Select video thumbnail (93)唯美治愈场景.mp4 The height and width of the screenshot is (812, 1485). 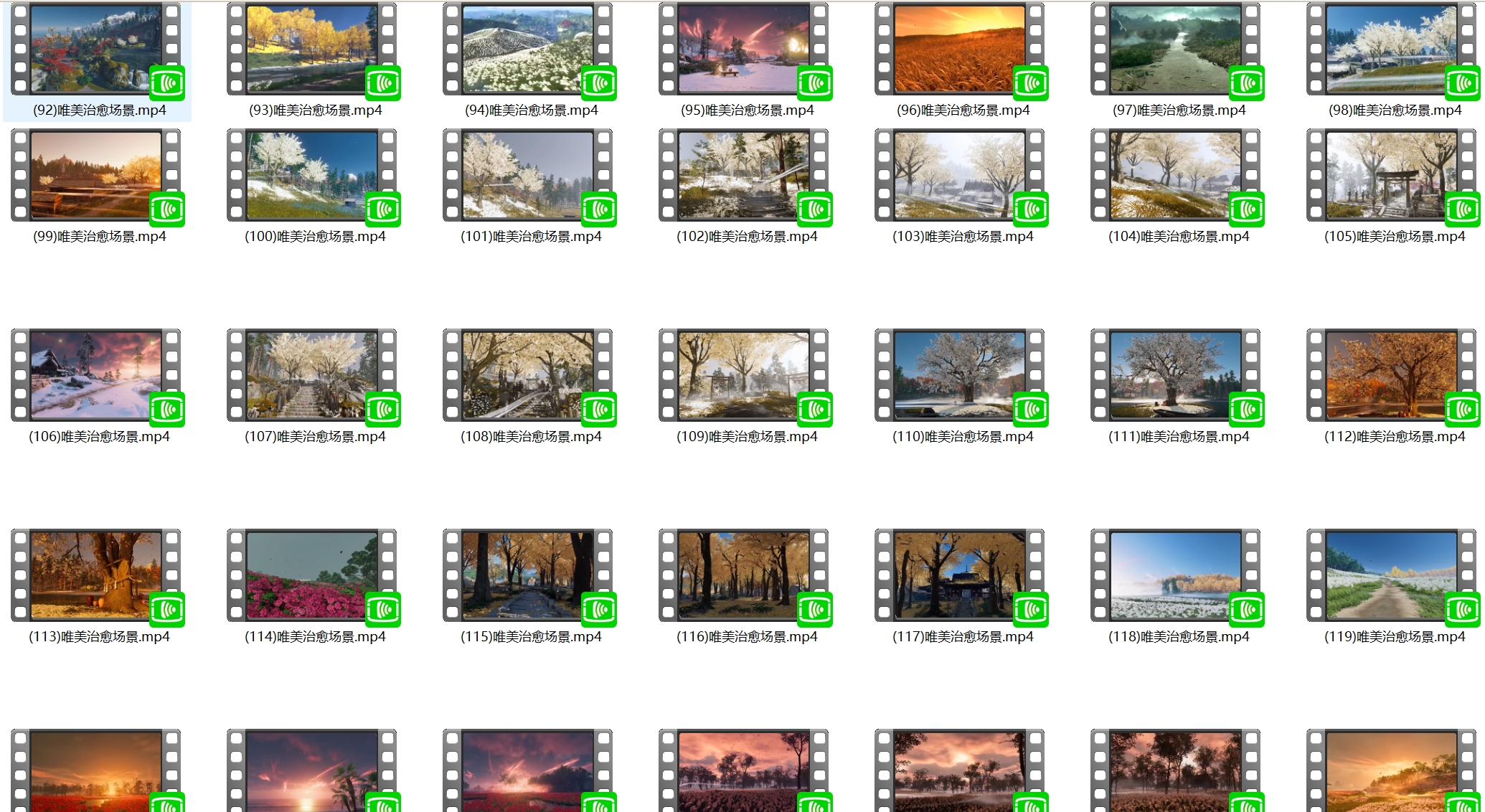312,49
